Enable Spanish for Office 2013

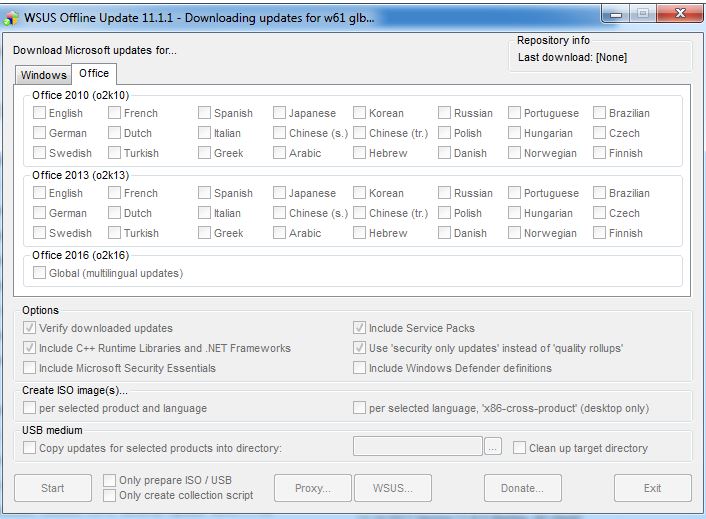pos(204,193)
